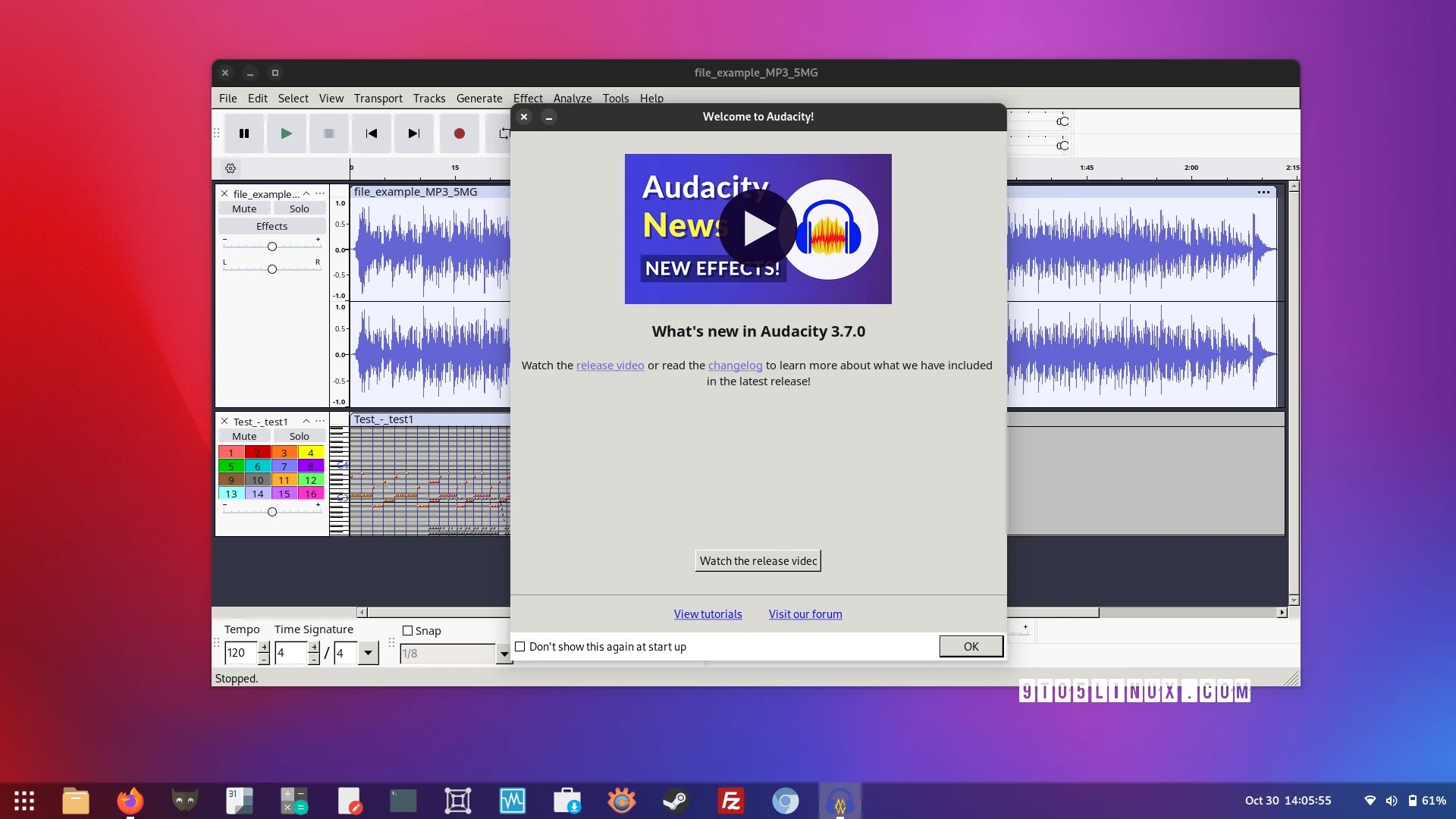The height and width of the screenshot is (819, 1456).
Task: Click the Pause transport button
Action: coord(244,133)
